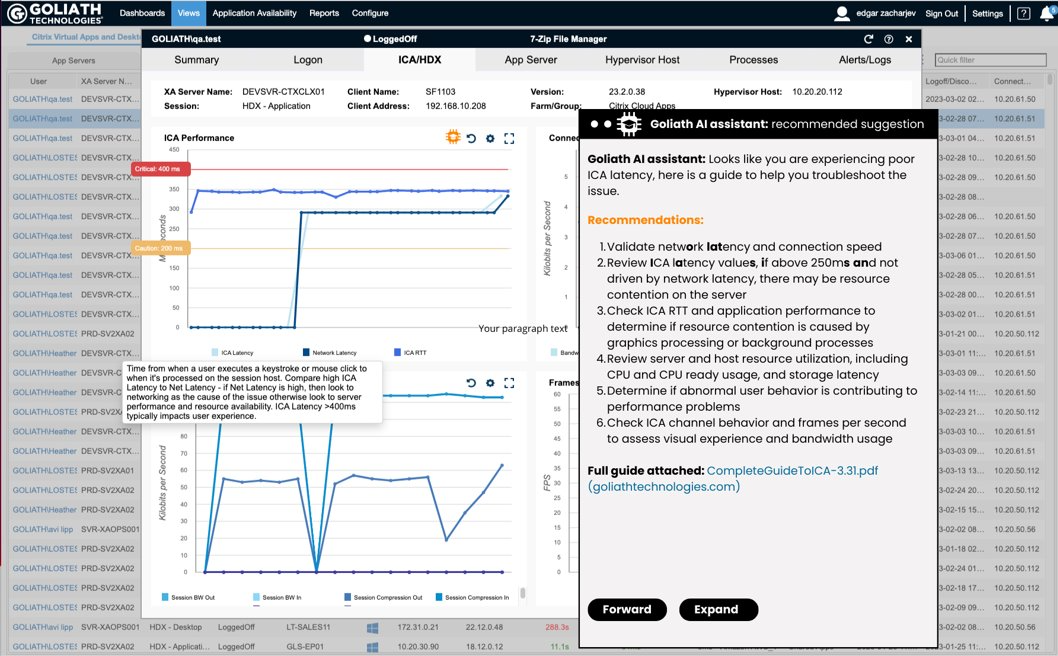Screen dimensions: 1058x656
Task: Open the Views menu
Action: (188, 13)
